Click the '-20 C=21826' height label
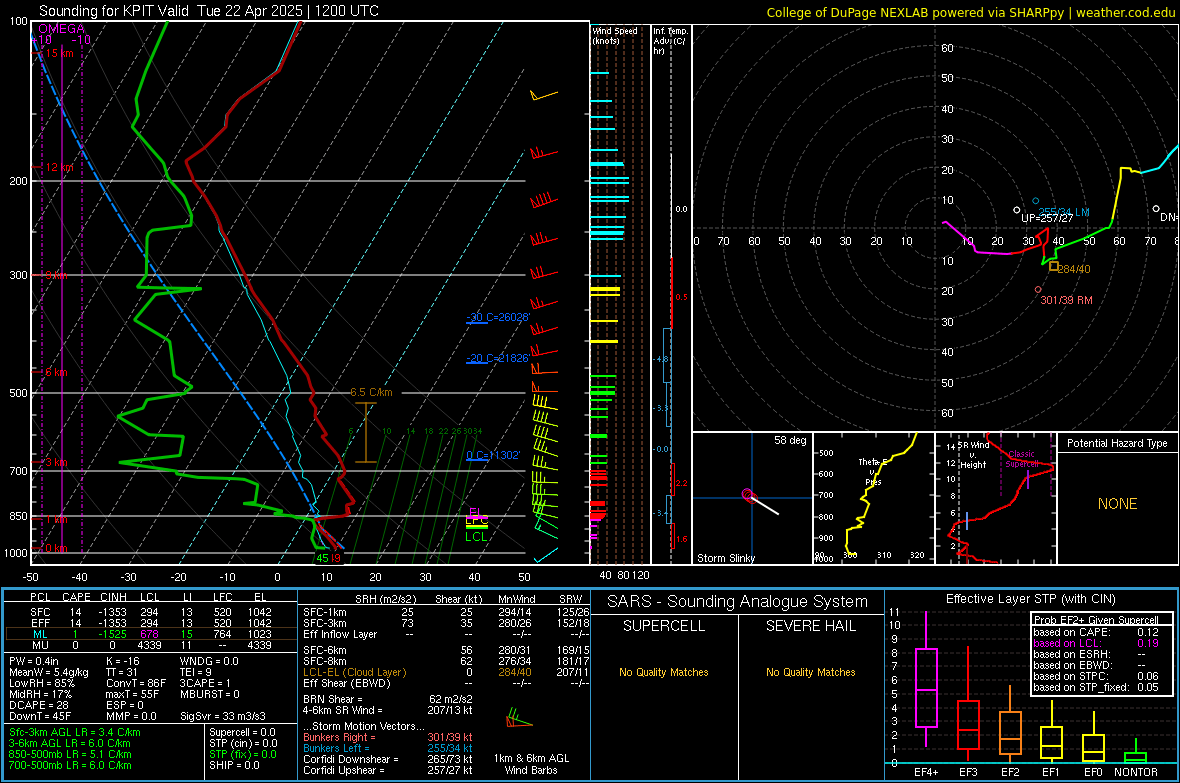Screen dimensions: 1180x783 tap(498, 358)
